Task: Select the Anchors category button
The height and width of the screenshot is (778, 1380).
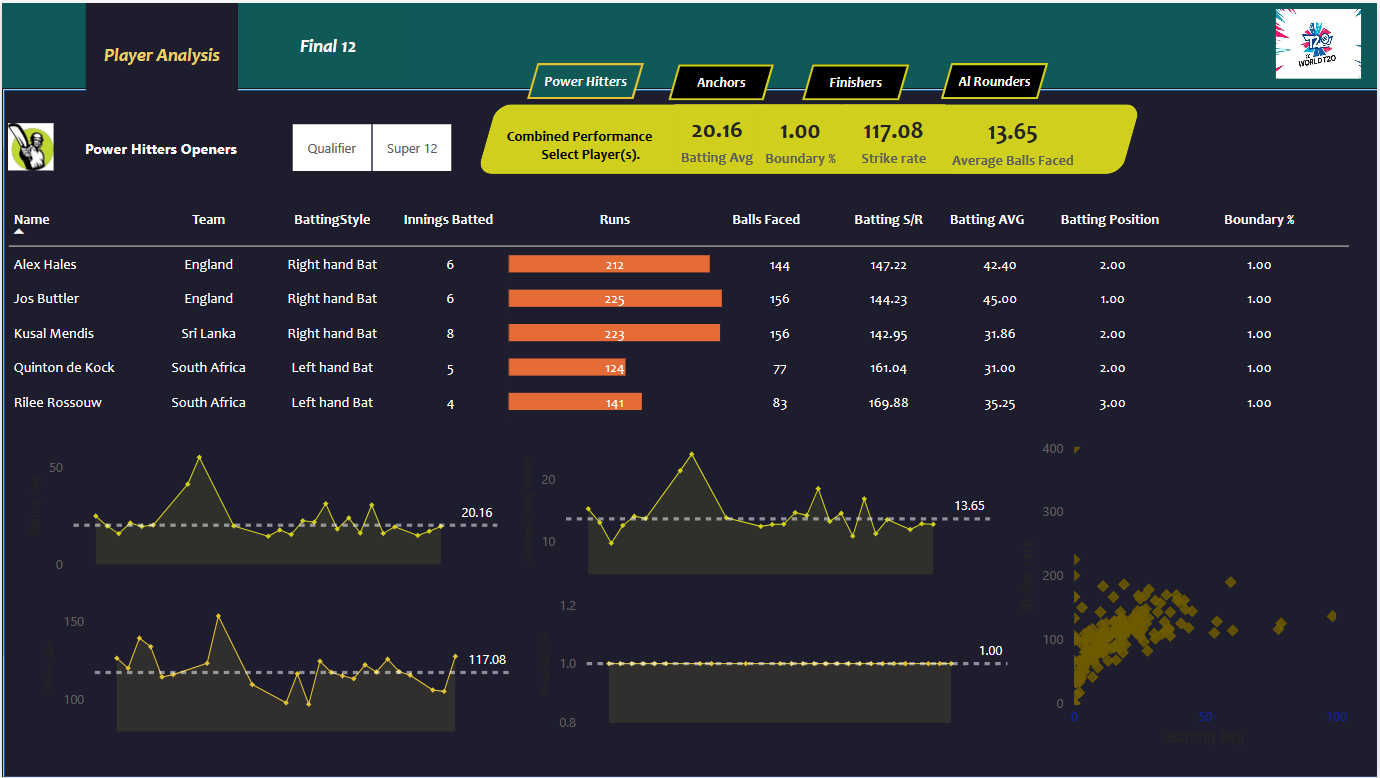Action: 721,83
